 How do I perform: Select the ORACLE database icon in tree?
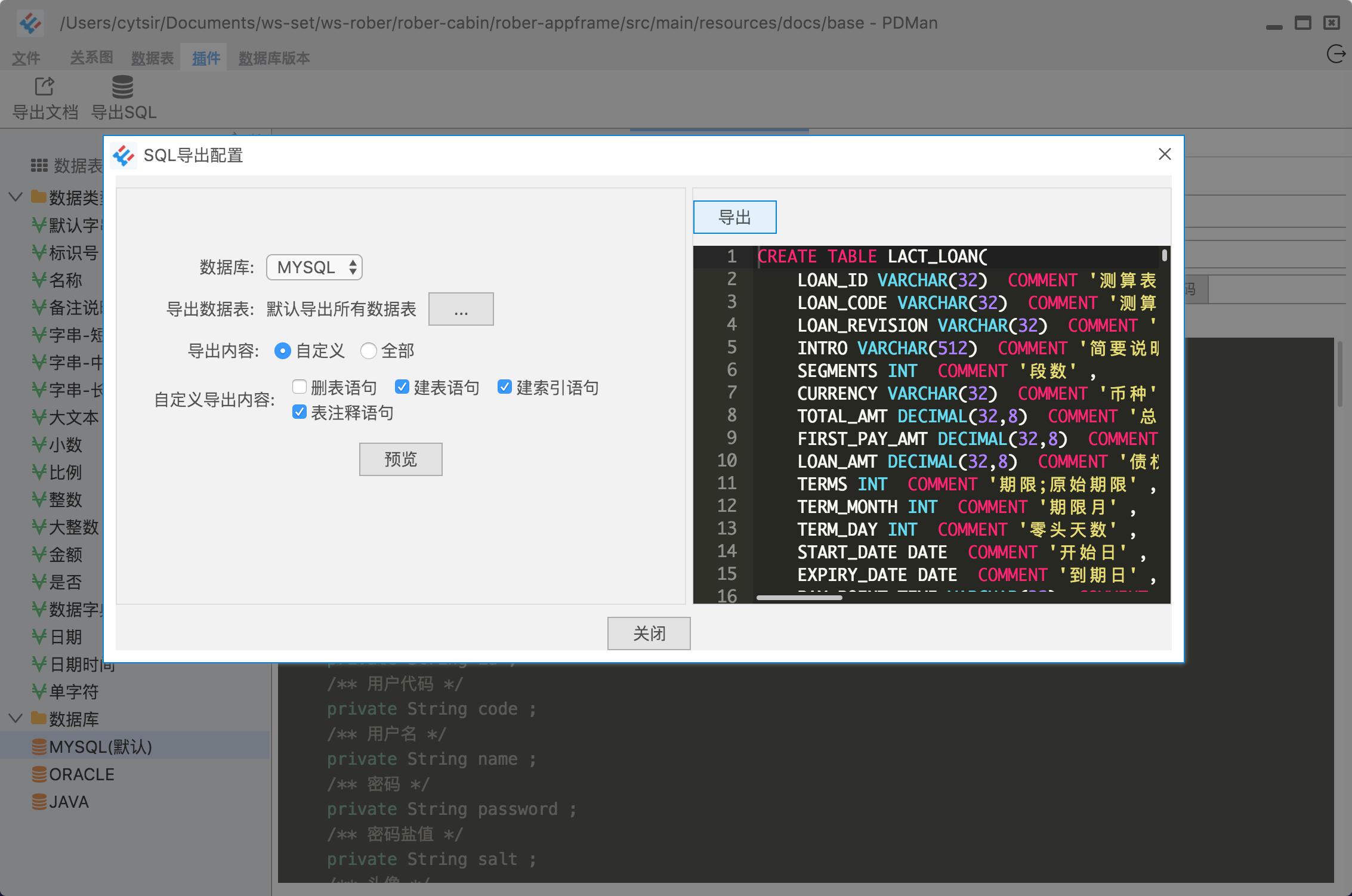pos(39,774)
